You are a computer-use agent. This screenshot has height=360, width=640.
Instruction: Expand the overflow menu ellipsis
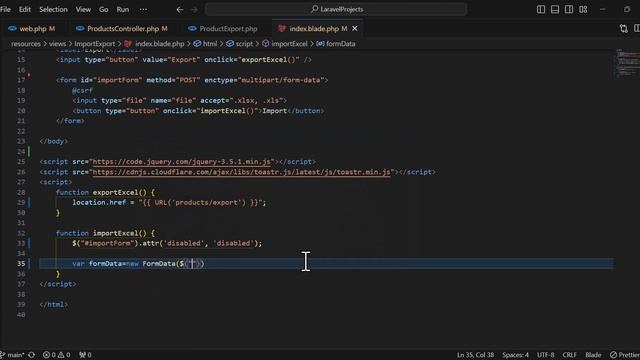click(x=143, y=9)
